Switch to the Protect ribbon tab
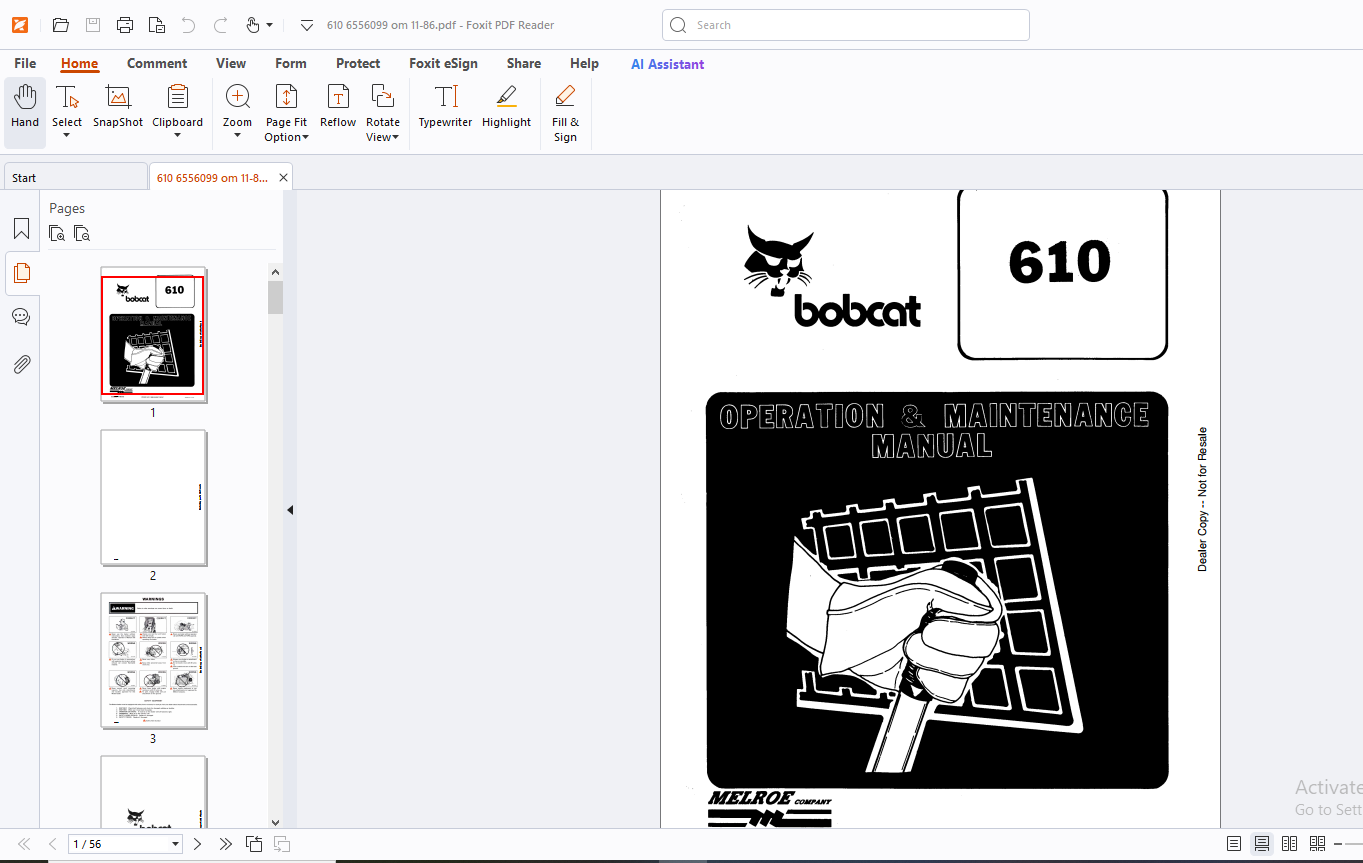The height and width of the screenshot is (863, 1363). coord(358,63)
